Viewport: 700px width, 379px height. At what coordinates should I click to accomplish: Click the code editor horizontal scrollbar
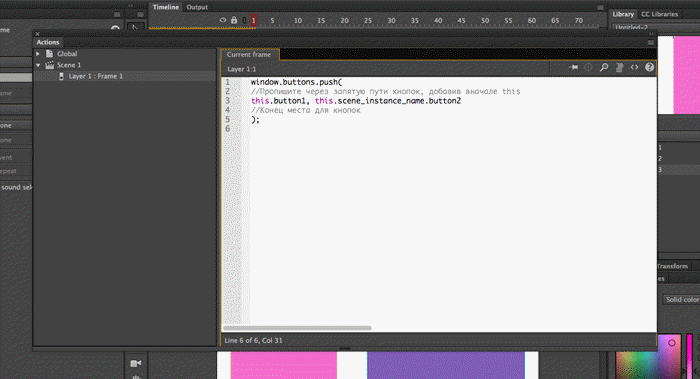coord(297,328)
